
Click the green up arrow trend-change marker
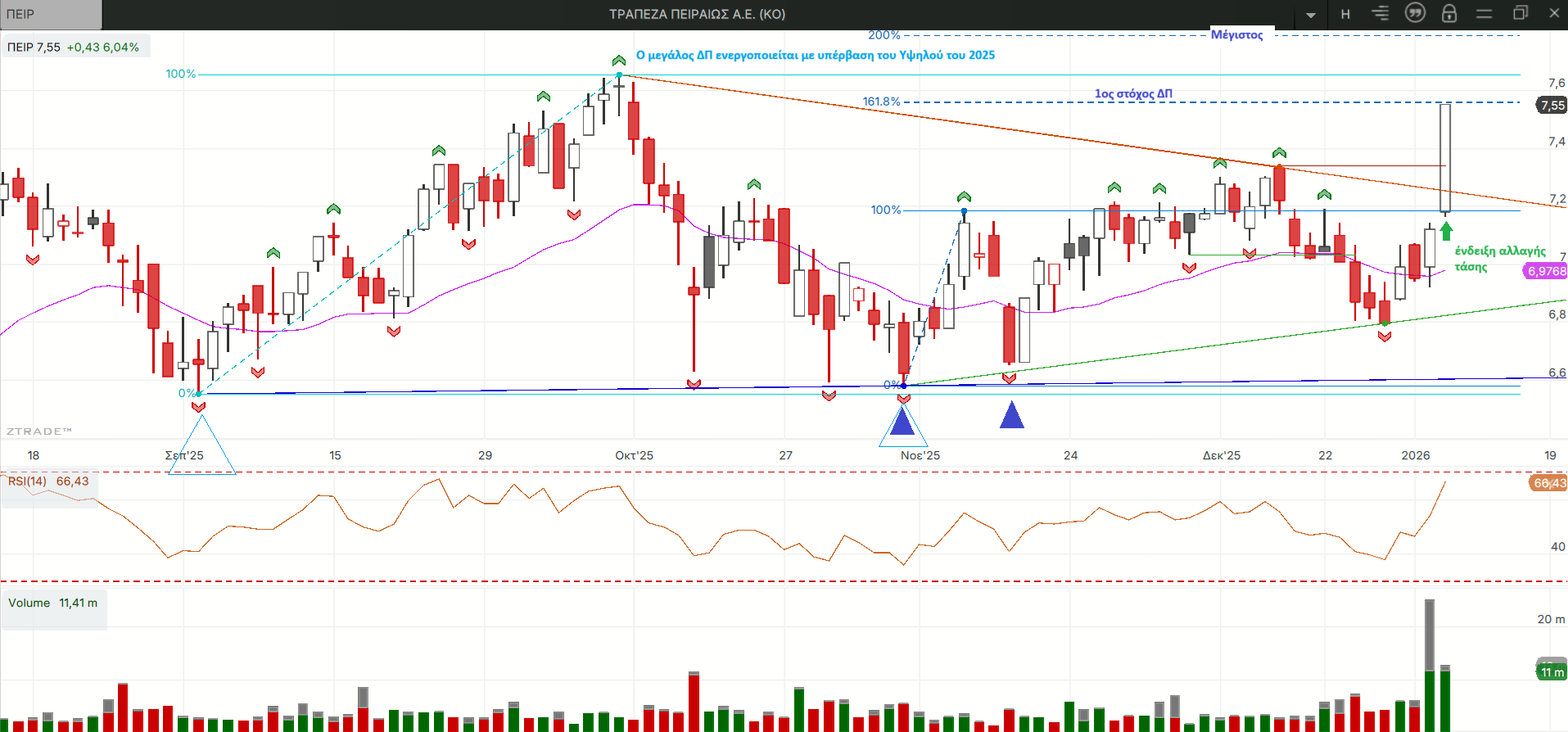[x=1446, y=231]
